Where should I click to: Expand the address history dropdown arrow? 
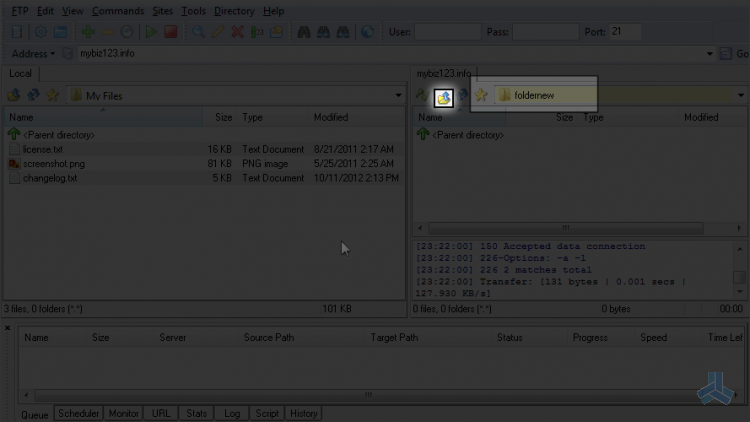[710, 54]
